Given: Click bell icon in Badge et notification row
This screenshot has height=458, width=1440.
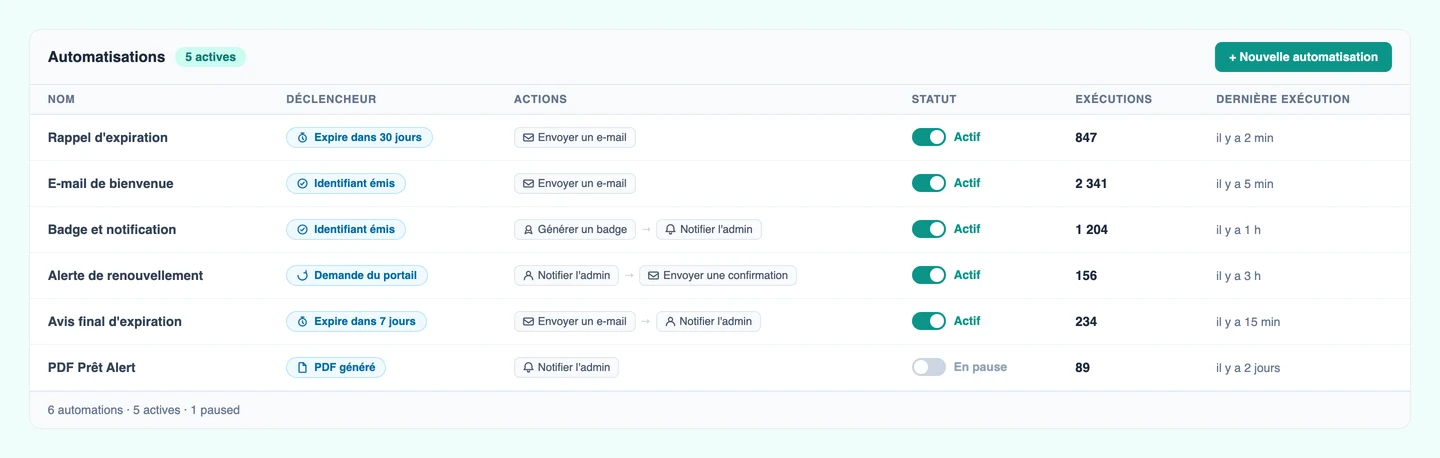Looking at the screenshot, I should tap(671, 230).
